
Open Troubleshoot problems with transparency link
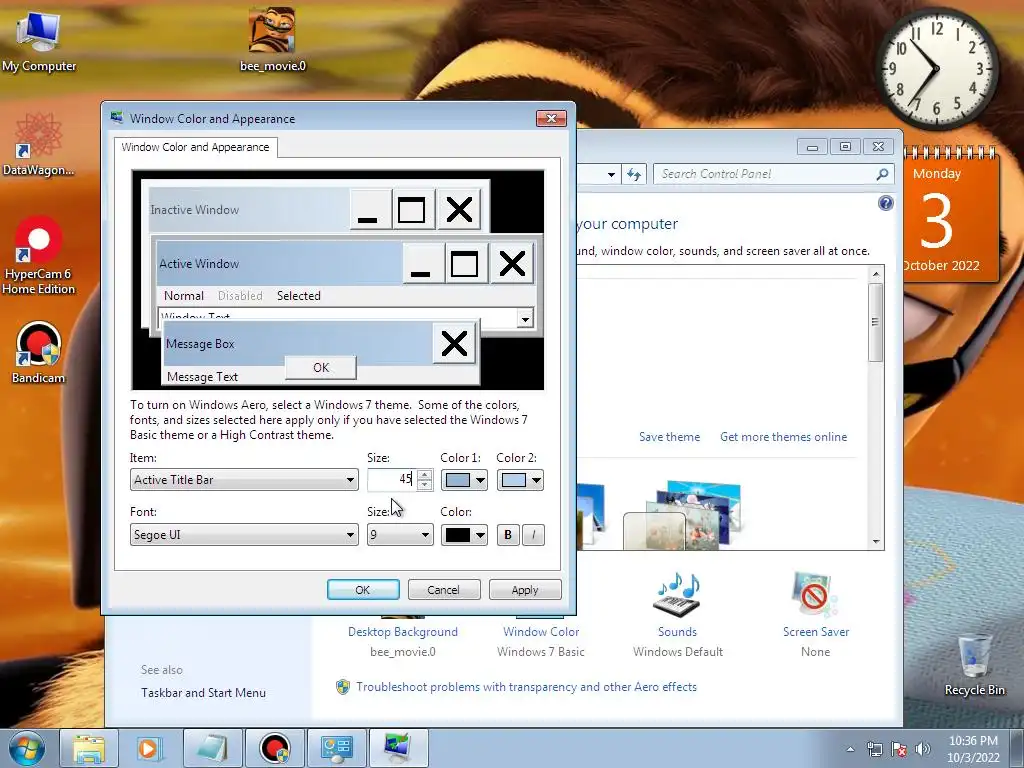point(526,687)
